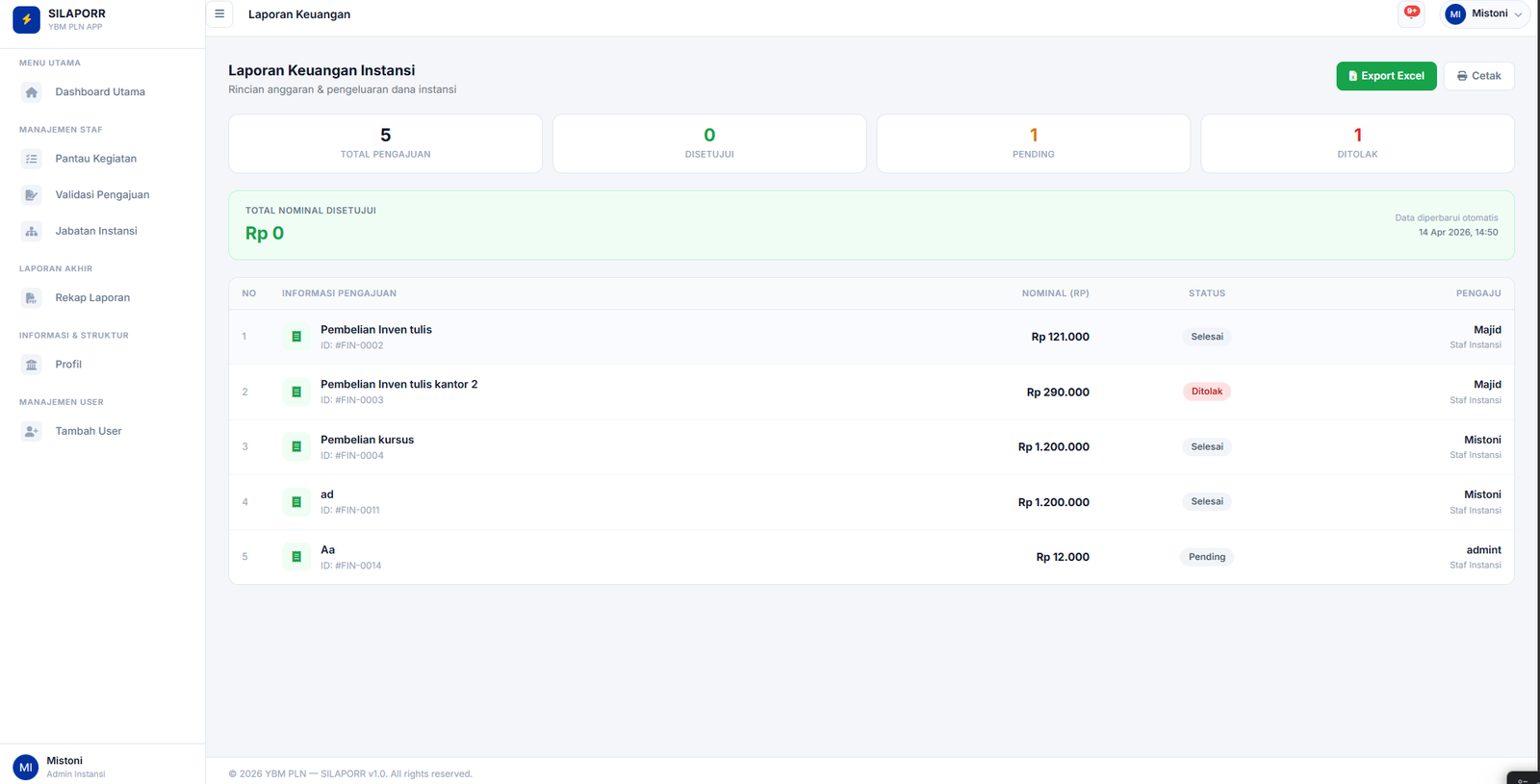Image resolution: width=1540 pixels, height=784 pixels.
Task: Click the Tambah User person icon
Action: point(32,431)
